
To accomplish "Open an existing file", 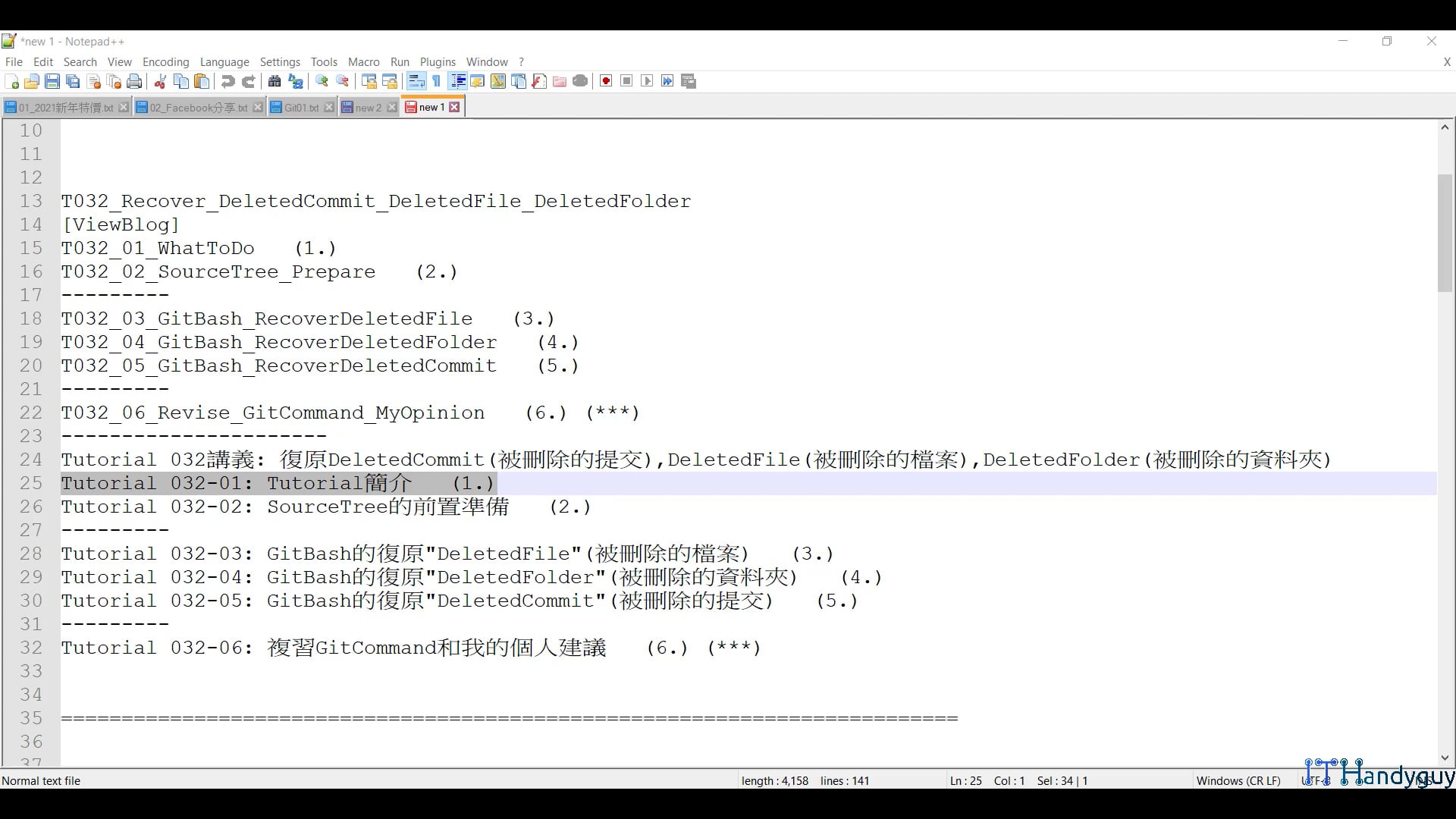I will click(x=32, y=81).
